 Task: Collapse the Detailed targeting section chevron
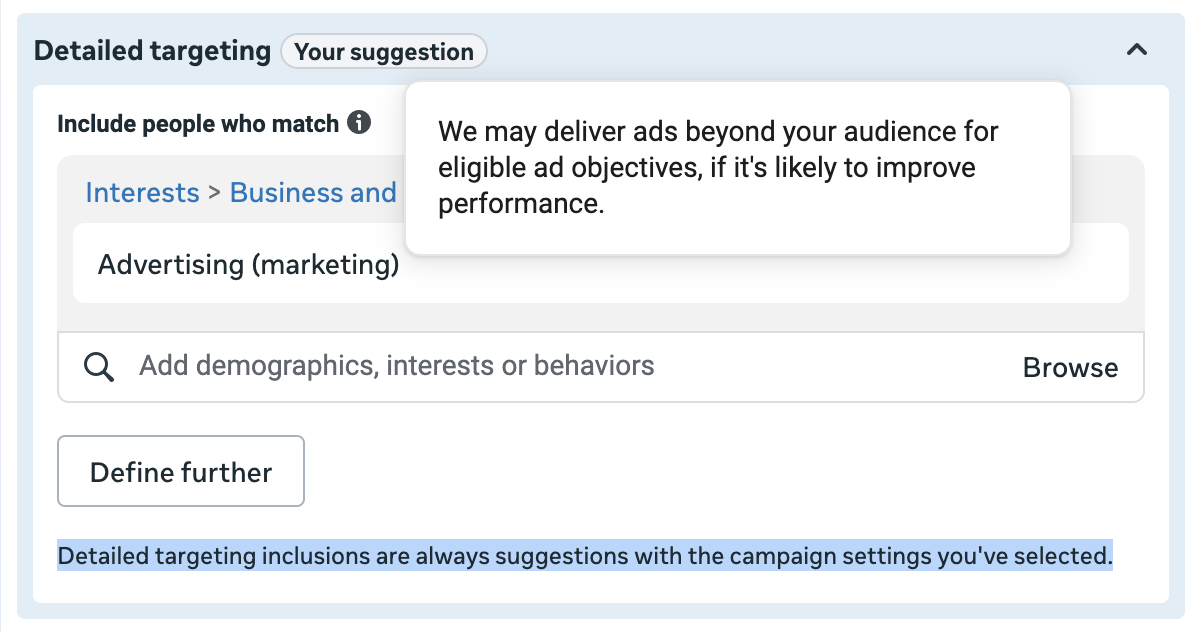(1136, 50)
